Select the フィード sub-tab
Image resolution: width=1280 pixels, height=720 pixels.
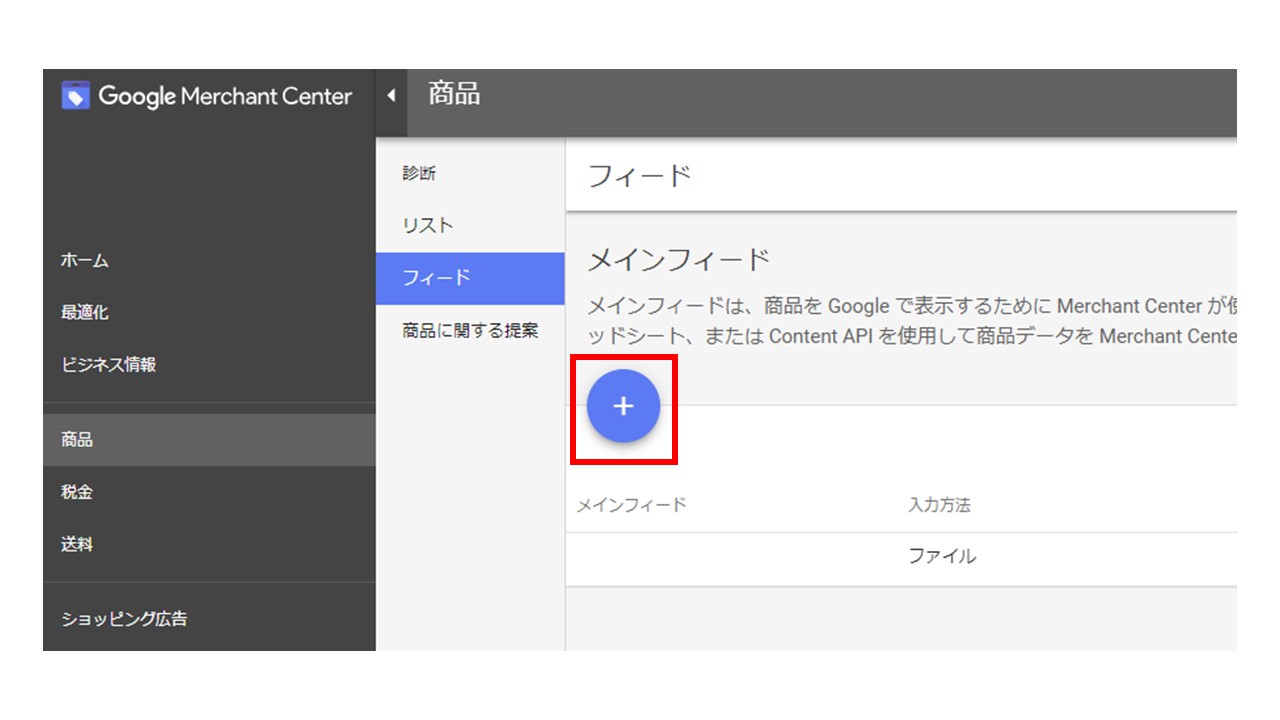[x=470, y=278]
